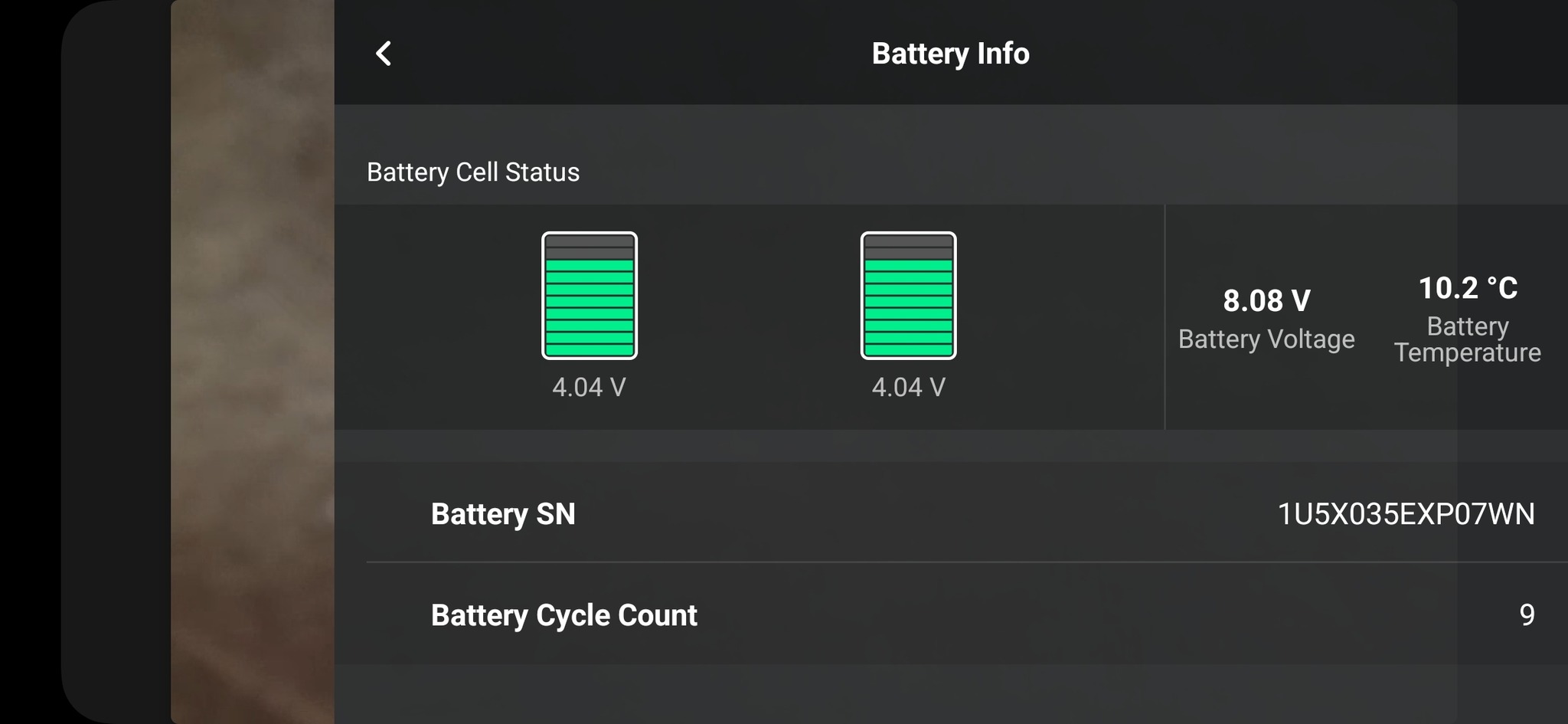This screenshot has width=1568, height=724.
Task: Select the 8.08 V total voltage value
Action: [1266, 300]
